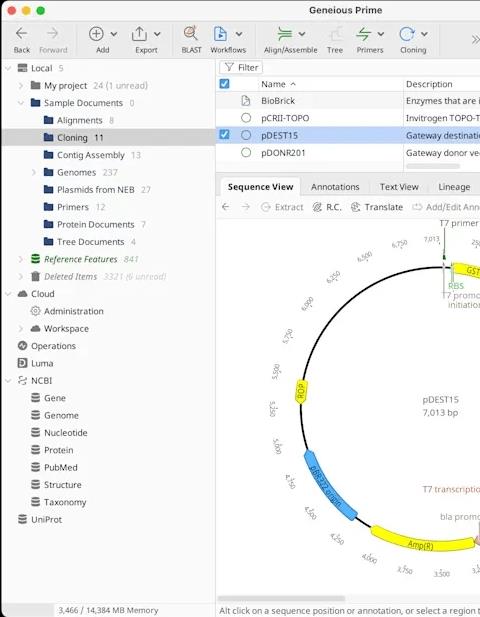The width and height of the screenshot is (480, 617).
Task: Open the Plasmids from NEB folder
Action: [97, 190]
